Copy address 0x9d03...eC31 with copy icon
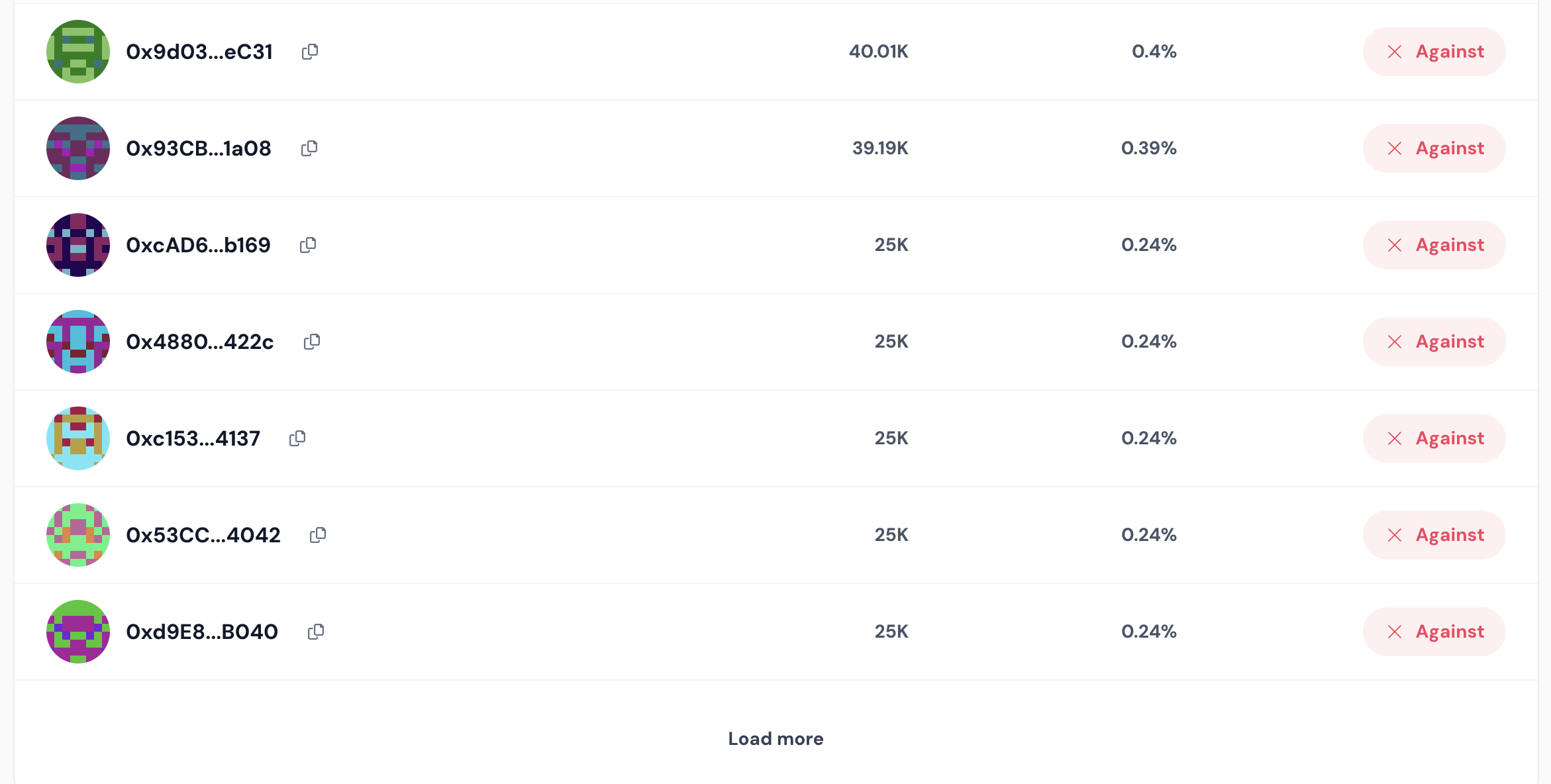This screenshot has height=784, width=1551. pyautogui.click(x=310, y=52)
